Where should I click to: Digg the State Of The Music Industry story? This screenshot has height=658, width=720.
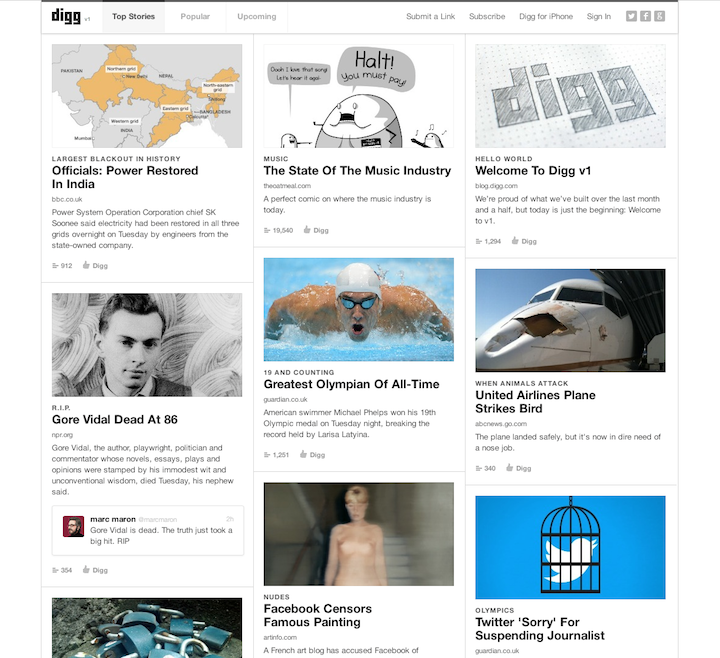(x=316, y=230)
